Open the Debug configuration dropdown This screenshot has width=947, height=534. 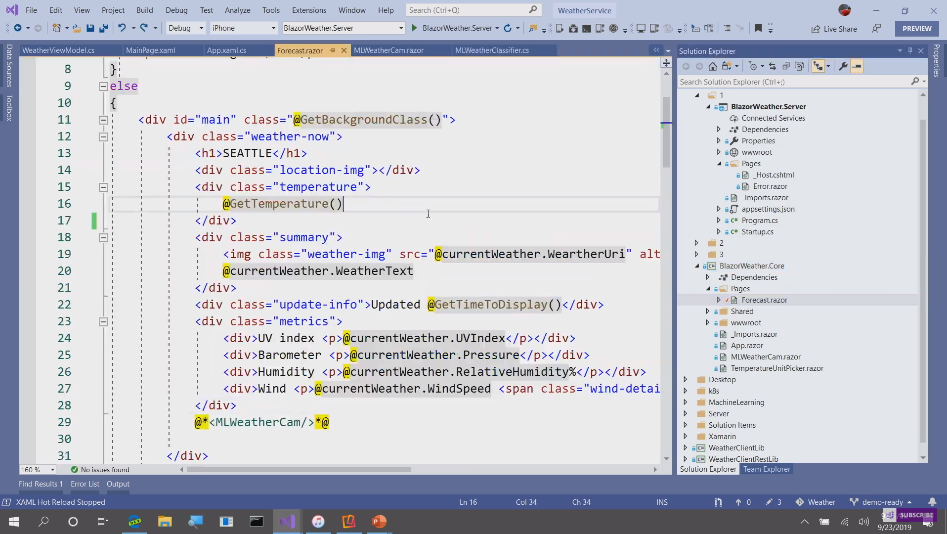tap(185, 28)
